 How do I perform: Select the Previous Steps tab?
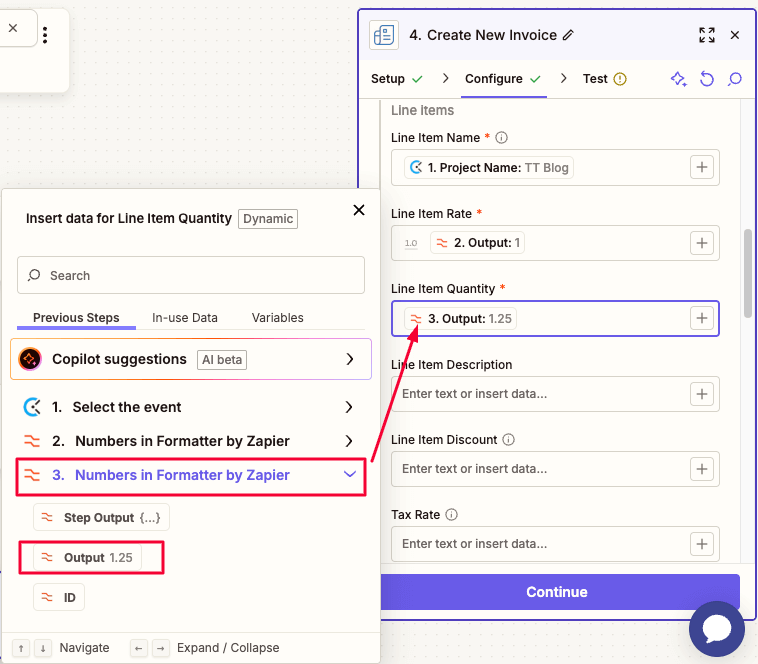click(x=76, y=318)
